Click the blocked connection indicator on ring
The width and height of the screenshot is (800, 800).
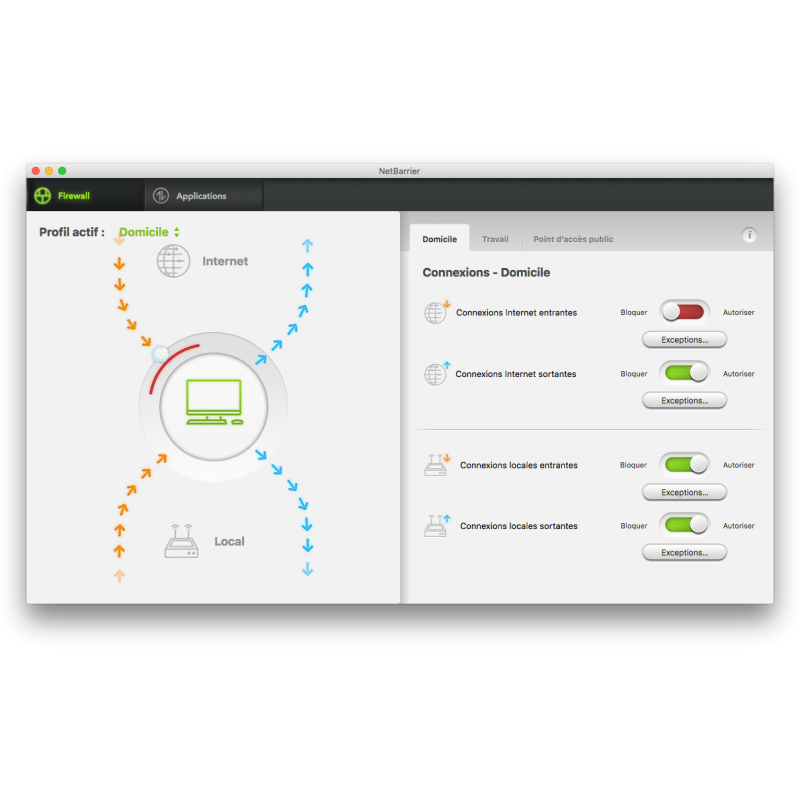point(160,353)
